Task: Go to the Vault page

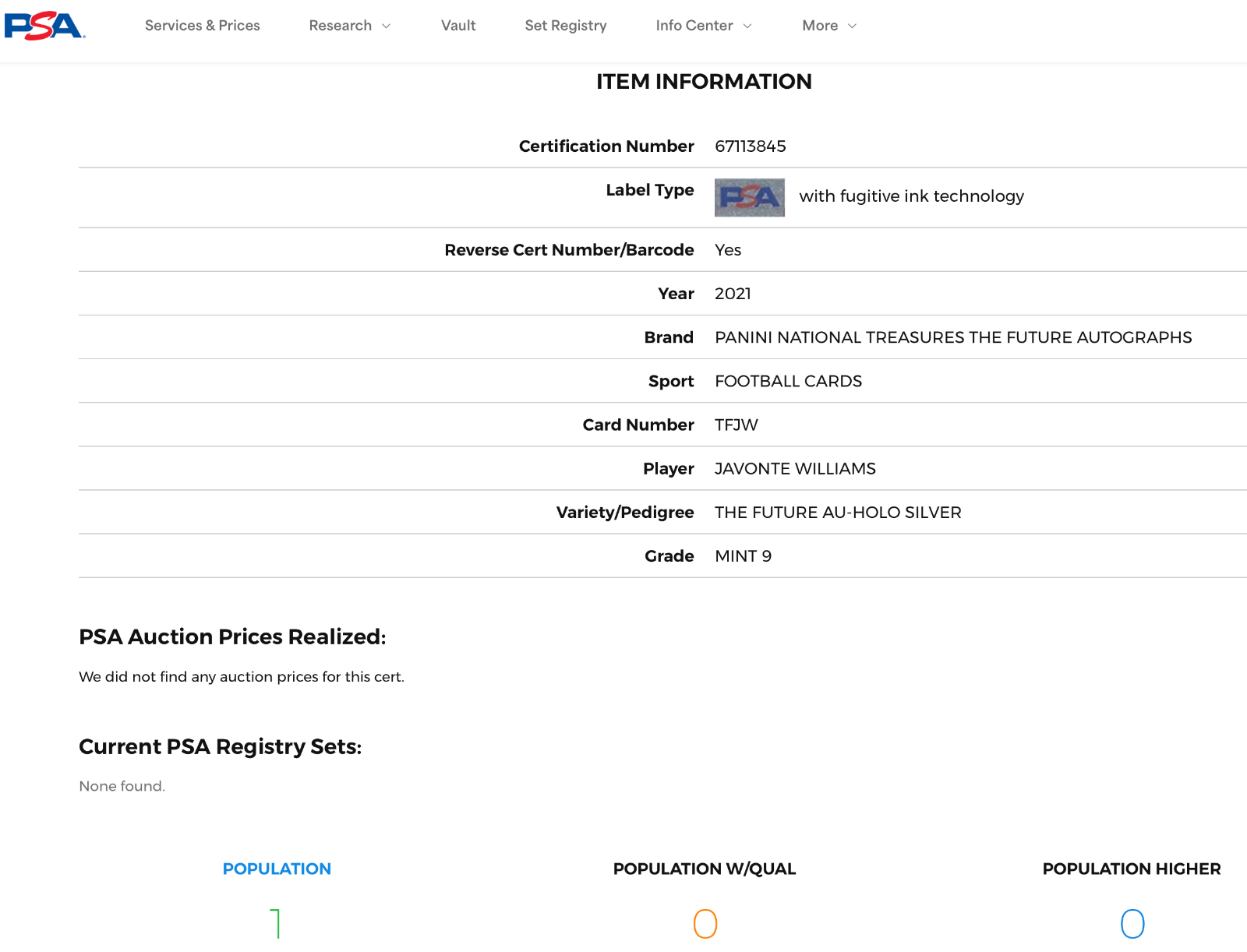Action: (x=458, y=26)
